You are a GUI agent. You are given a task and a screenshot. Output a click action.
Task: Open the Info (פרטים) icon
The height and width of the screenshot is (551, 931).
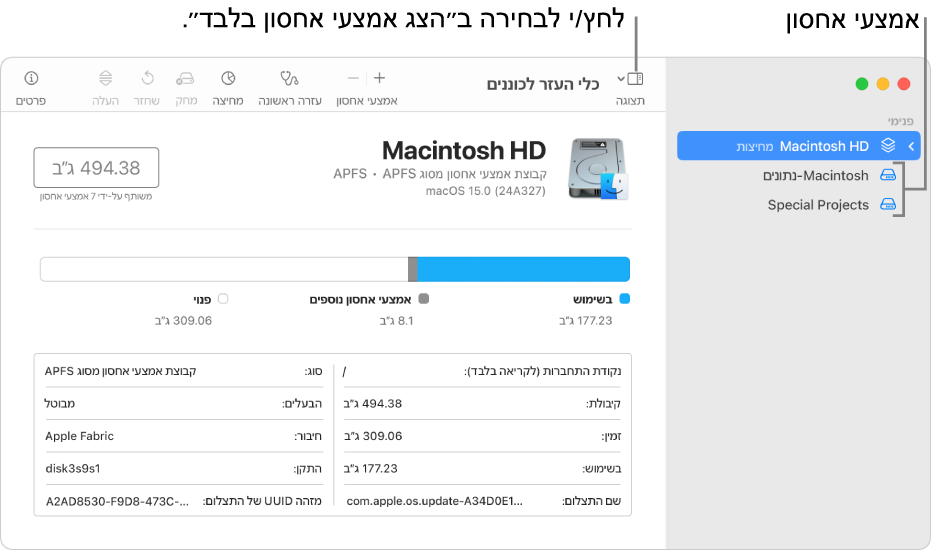click(x=31, y=78)
